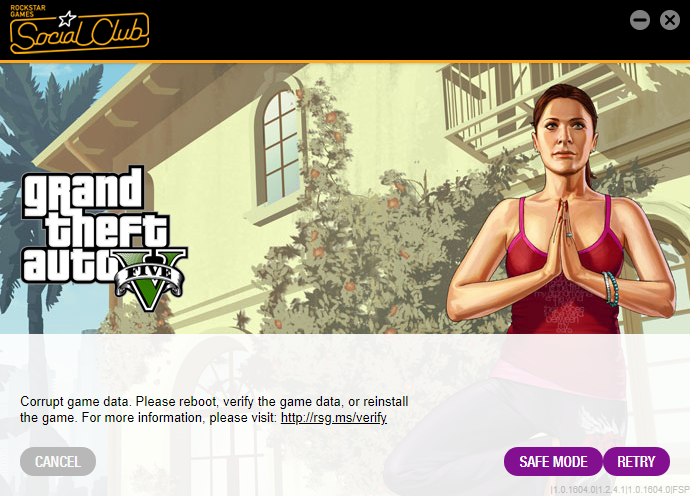Image resolution: width=690 pixels, height=496 pixels.
Task: Click the version number string at bottom right
Action: (620, 489)
